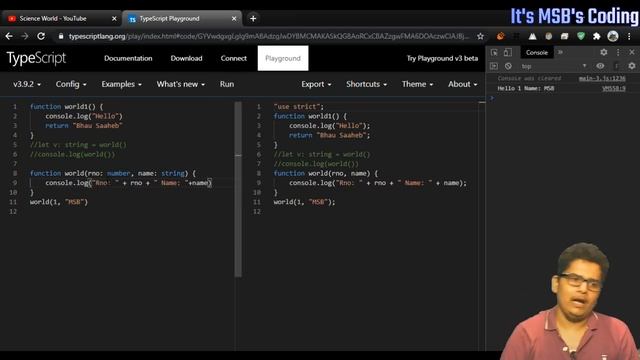The image size is (640, 360).
Task: Activate DevTools inspect element picker
Action: click(494, 52)
